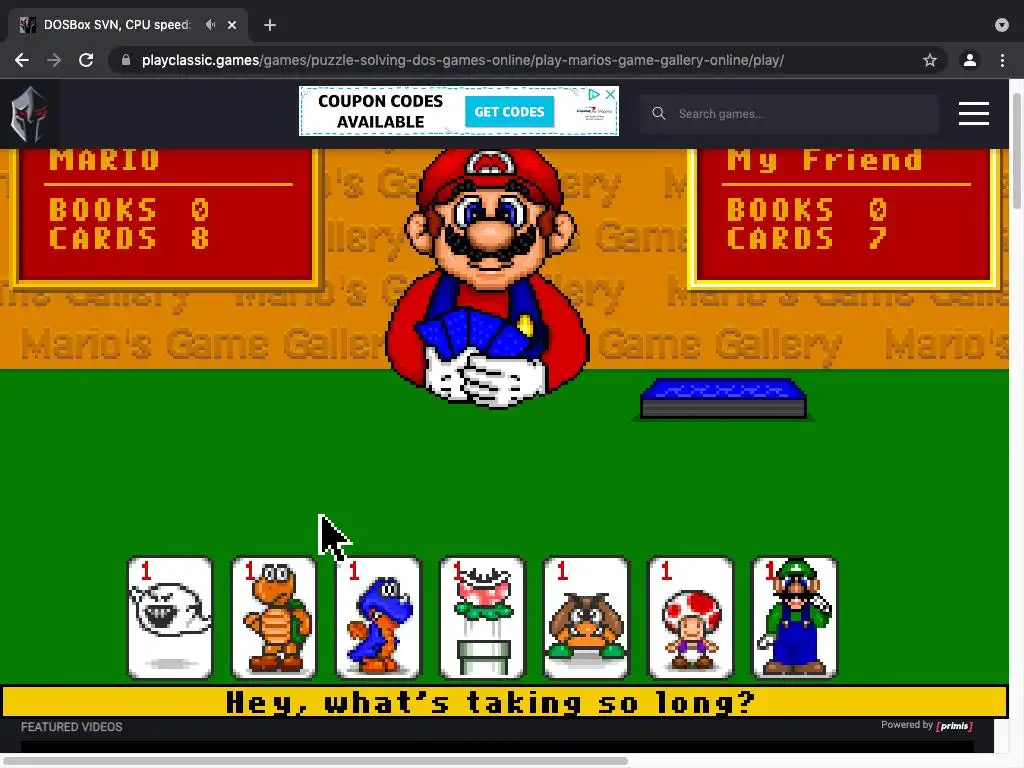Select the Luigi card
Viewport: 1024px width, 768px height.
(x=794, y=618)
